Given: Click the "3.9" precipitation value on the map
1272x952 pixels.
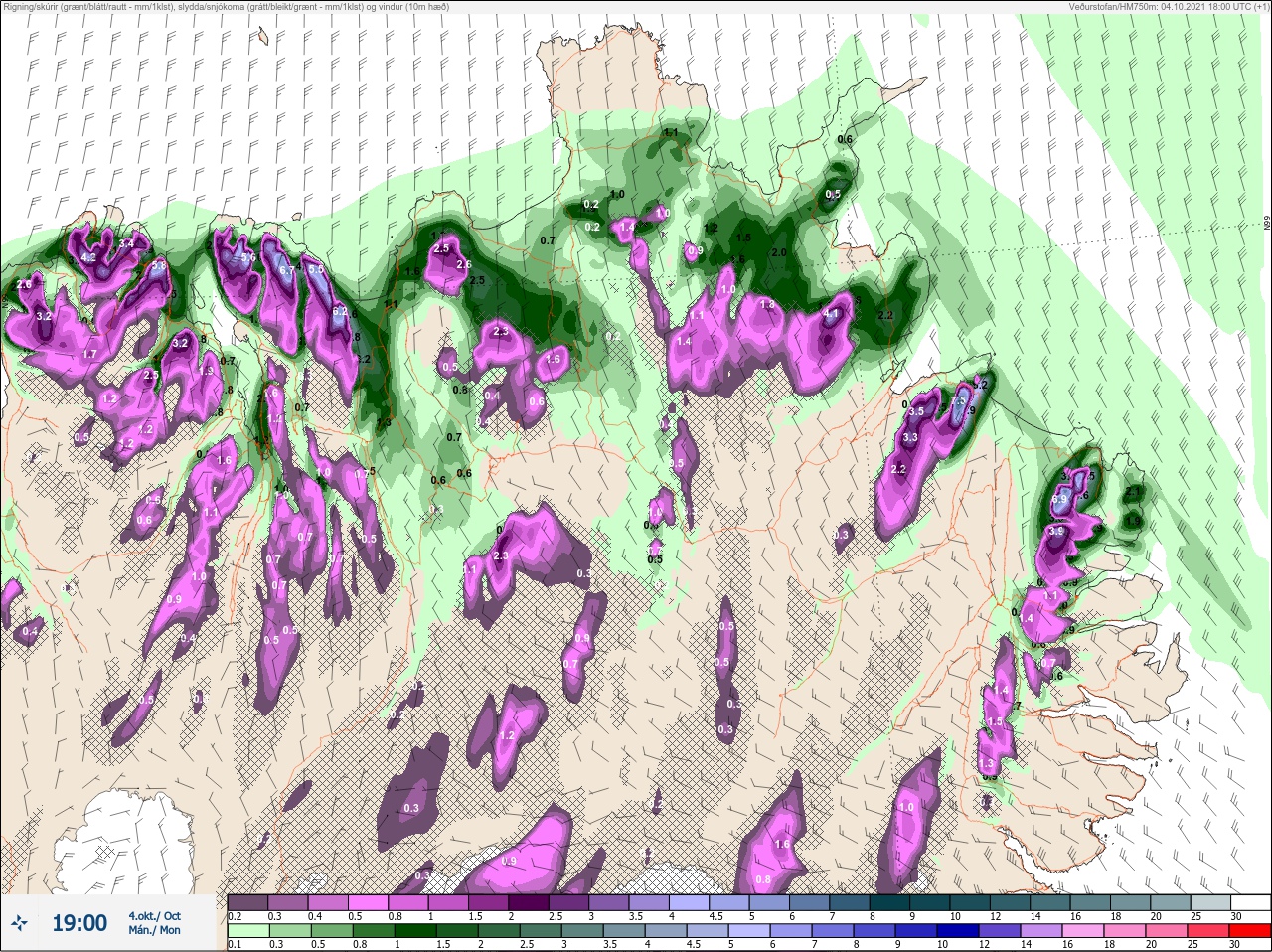Looking at the screenshot, I should [x=1055, y=532].
